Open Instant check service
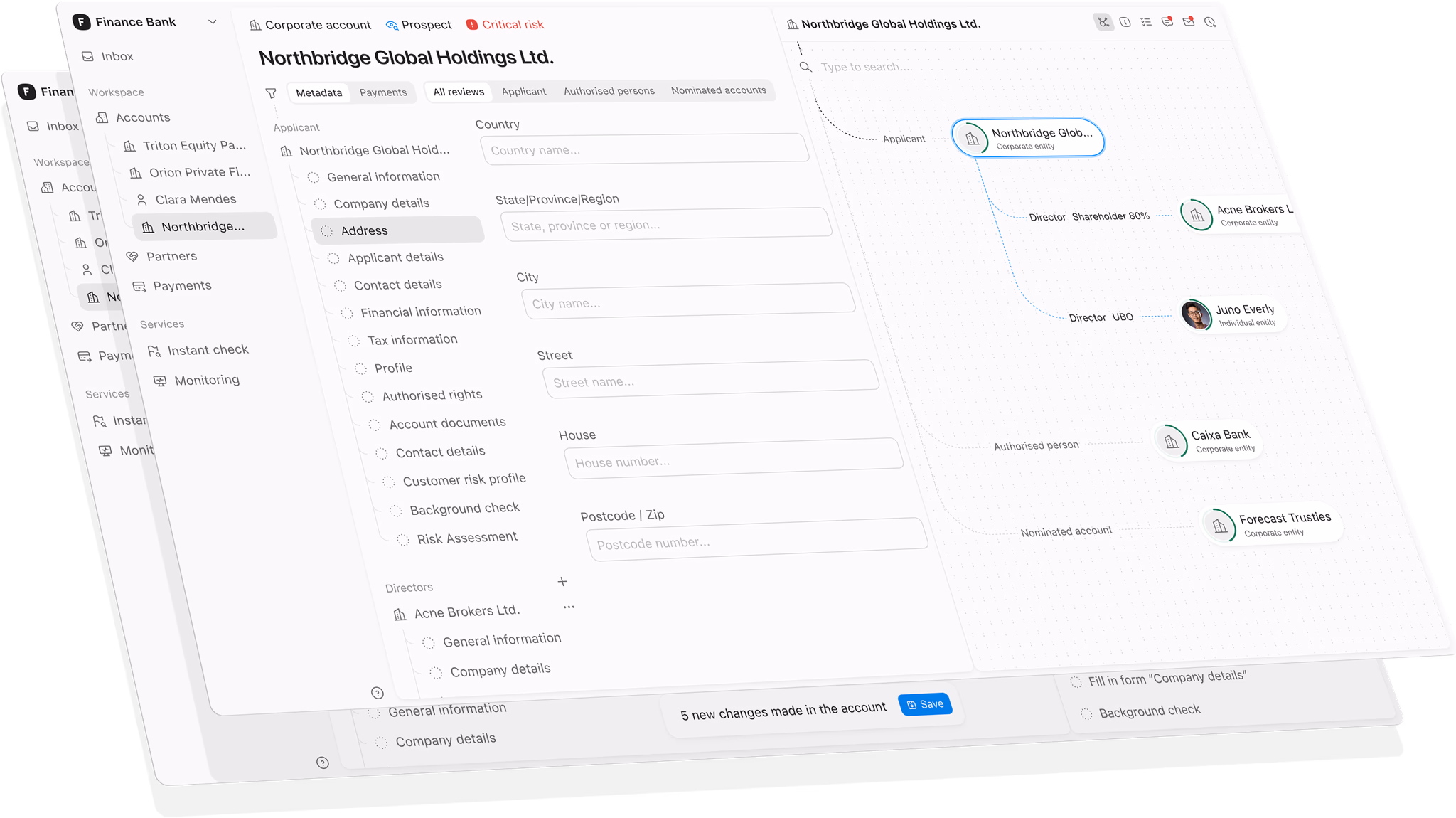 [x=198, y=350]
